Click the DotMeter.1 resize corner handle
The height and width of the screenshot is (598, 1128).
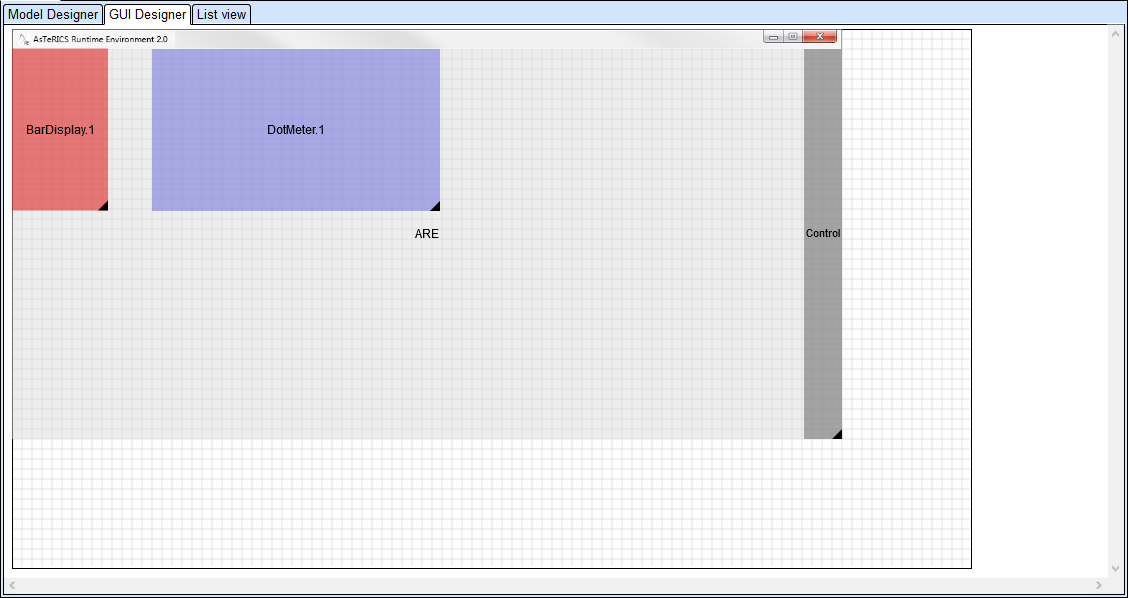point(435,206)
